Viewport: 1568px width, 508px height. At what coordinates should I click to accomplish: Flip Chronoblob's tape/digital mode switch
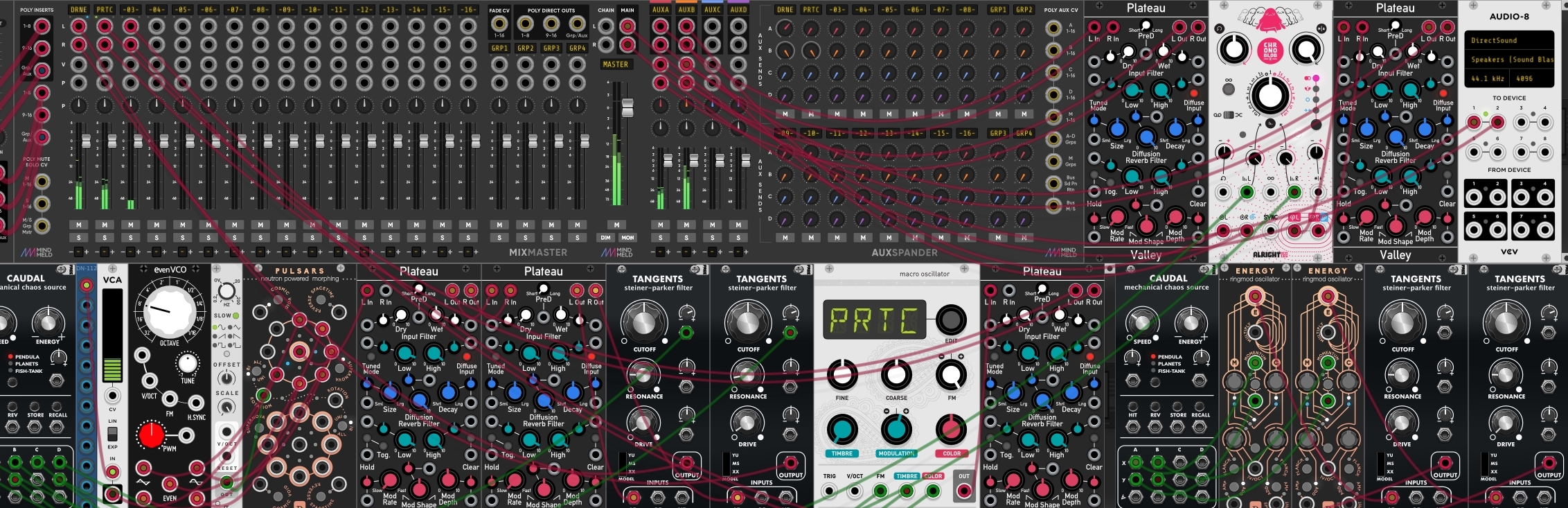coord(1229,115)
